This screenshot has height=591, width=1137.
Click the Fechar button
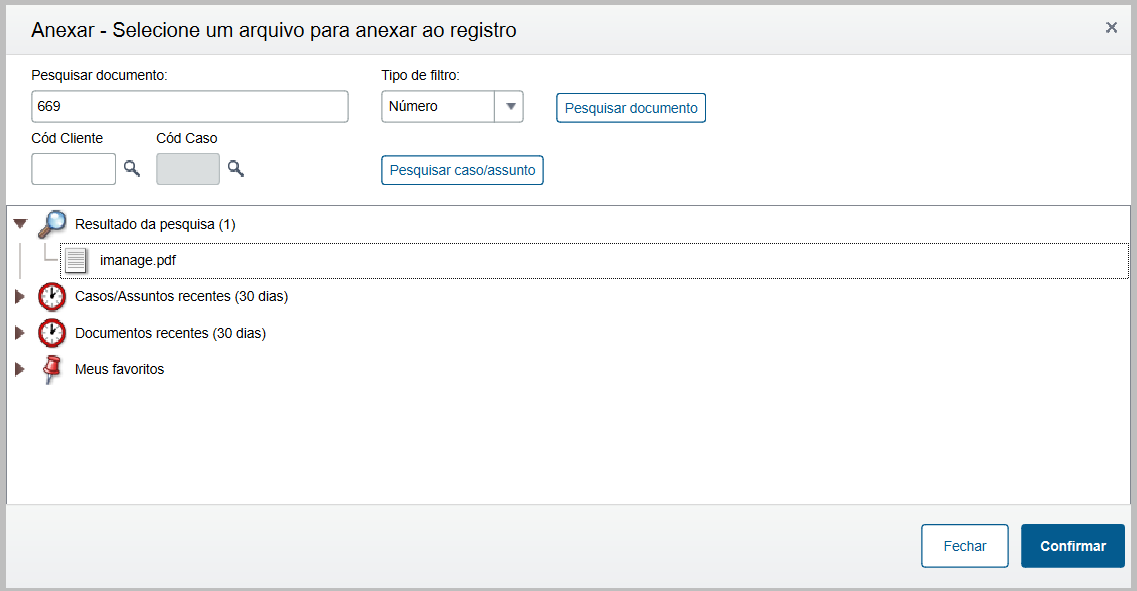coord(964,546)
